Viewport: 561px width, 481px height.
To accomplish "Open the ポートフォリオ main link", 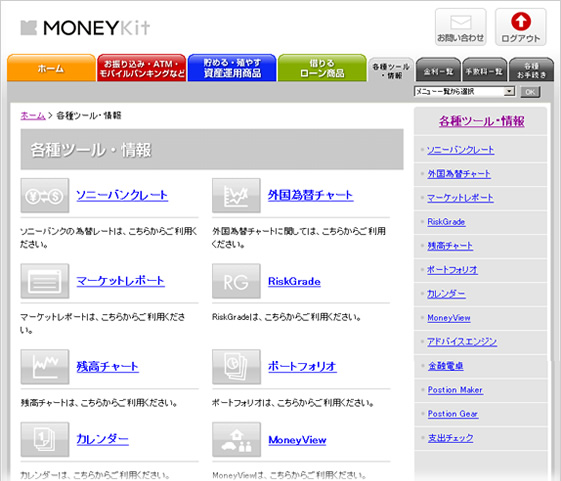I will (302, 366).
